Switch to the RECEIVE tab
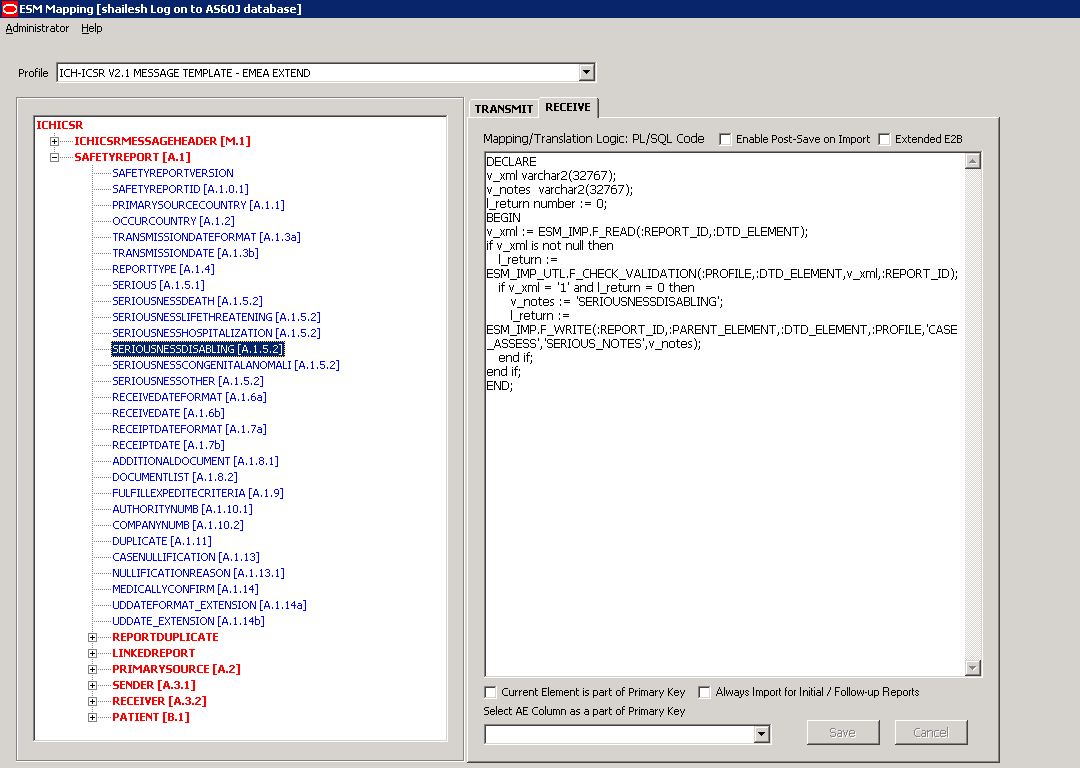 click(568, 107)
